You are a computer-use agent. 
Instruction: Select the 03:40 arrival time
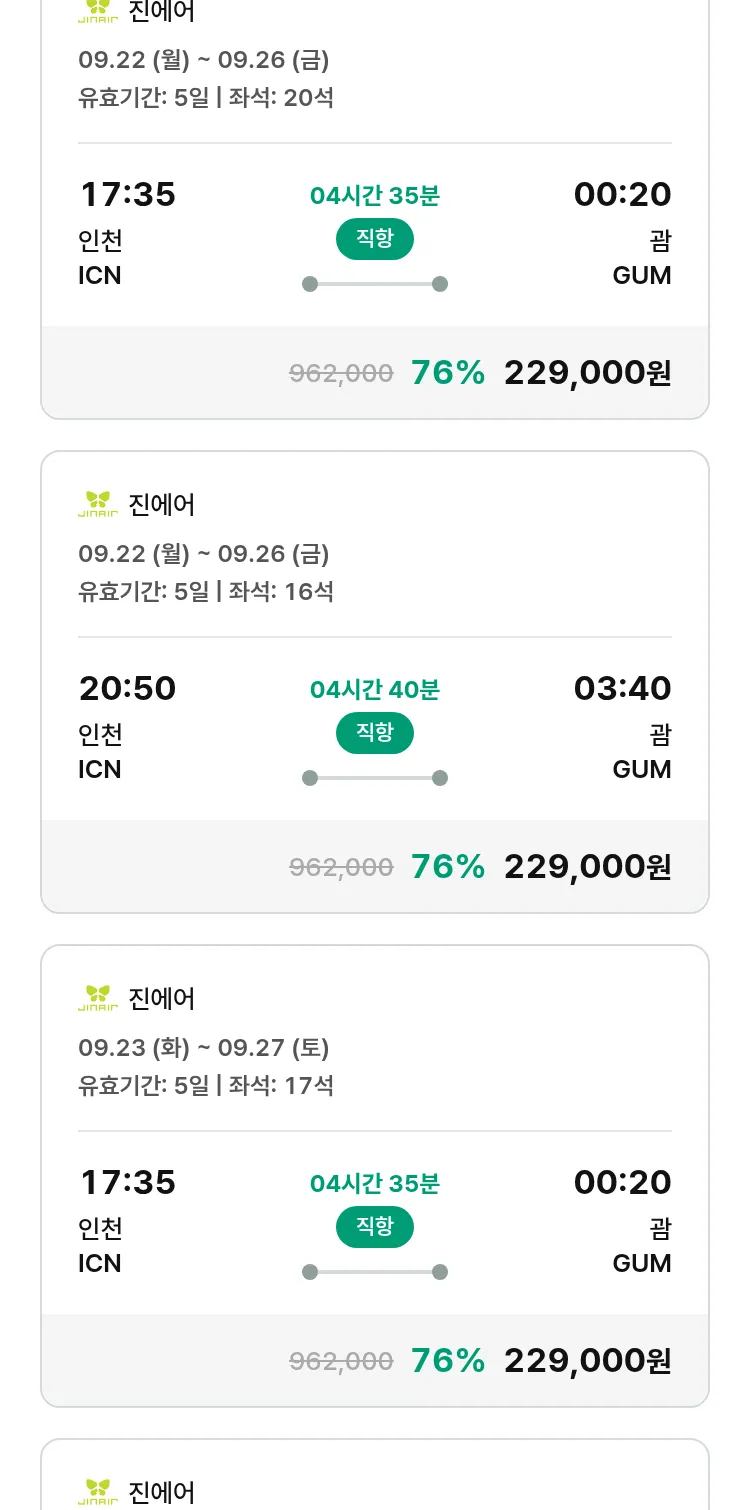(x=622, y=689)
